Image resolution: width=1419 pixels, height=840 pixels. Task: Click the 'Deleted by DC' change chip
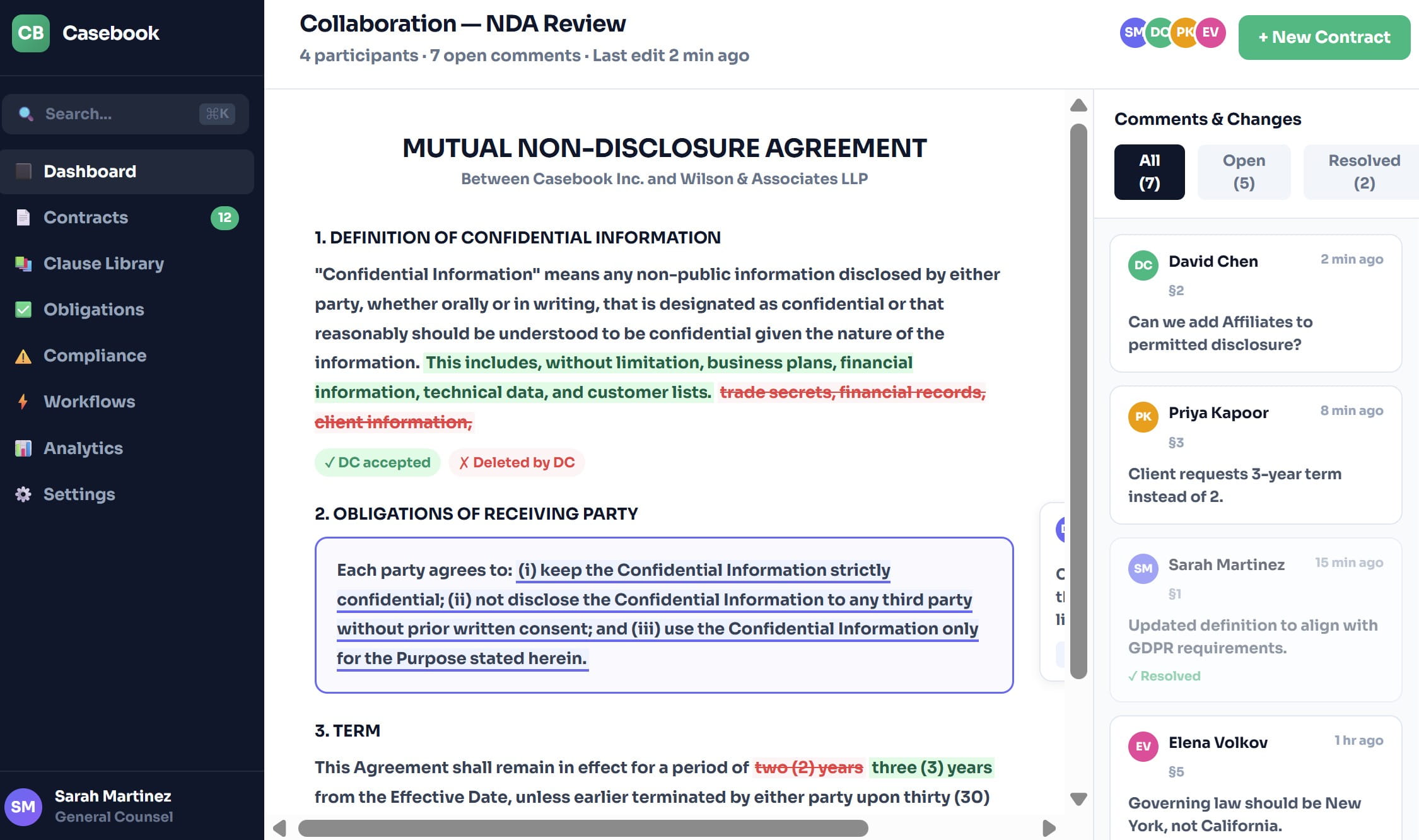(x=517, y=462)
